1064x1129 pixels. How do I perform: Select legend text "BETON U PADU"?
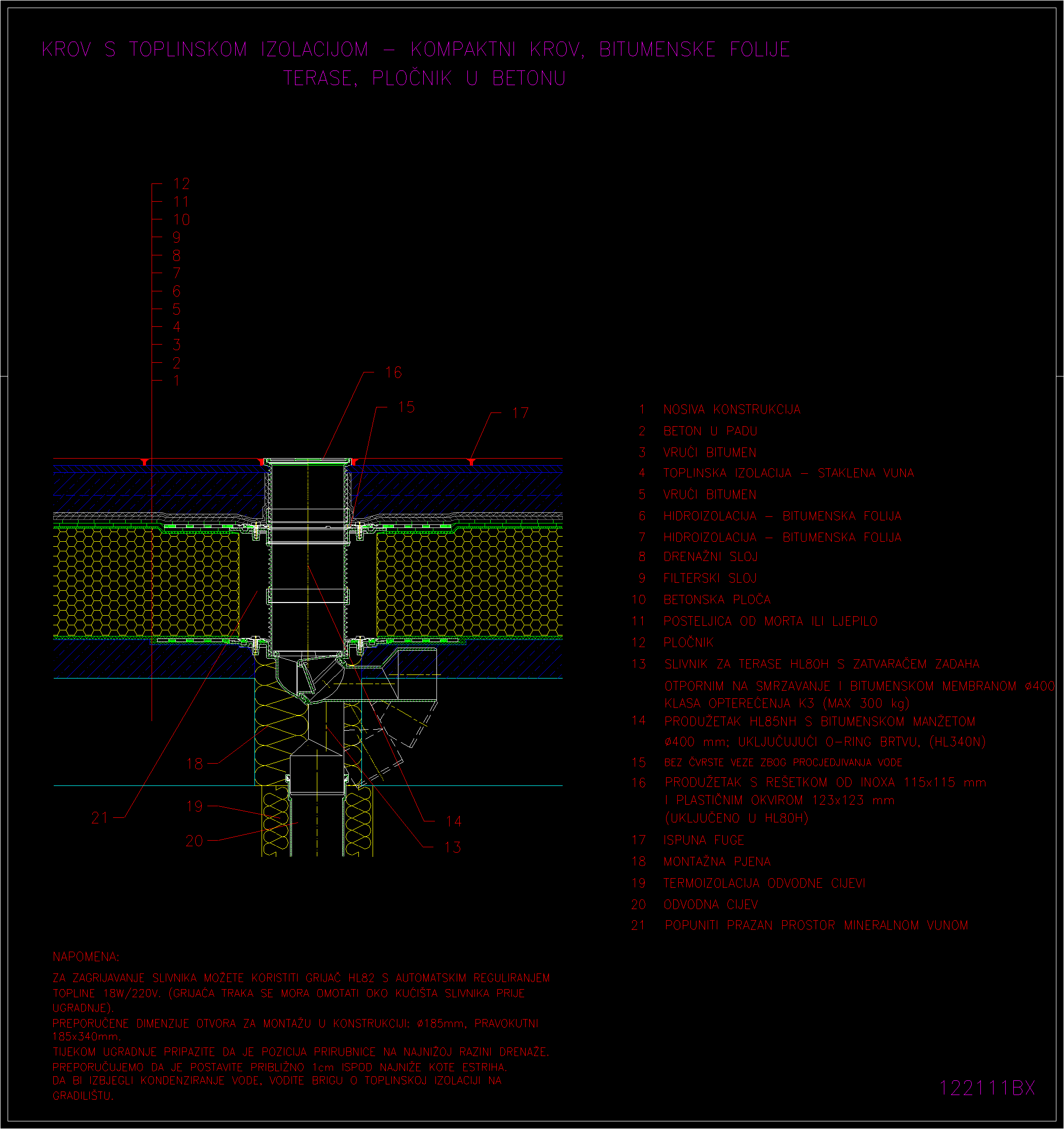point(710,431)
